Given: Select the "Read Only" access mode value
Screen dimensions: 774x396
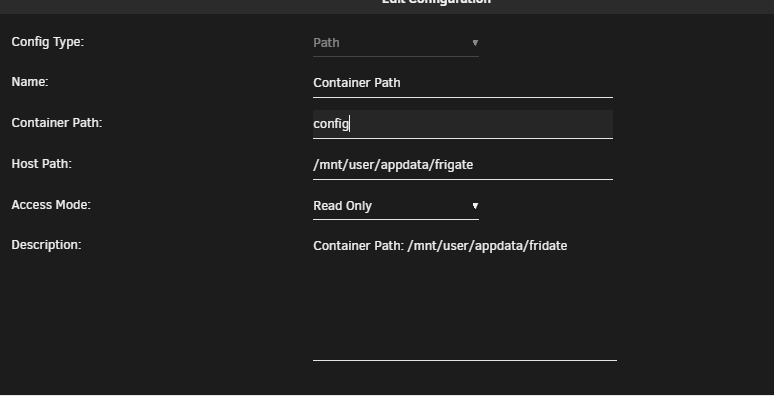Looking at the screenshot, I should pyautogui.click(x=342, y=206).
